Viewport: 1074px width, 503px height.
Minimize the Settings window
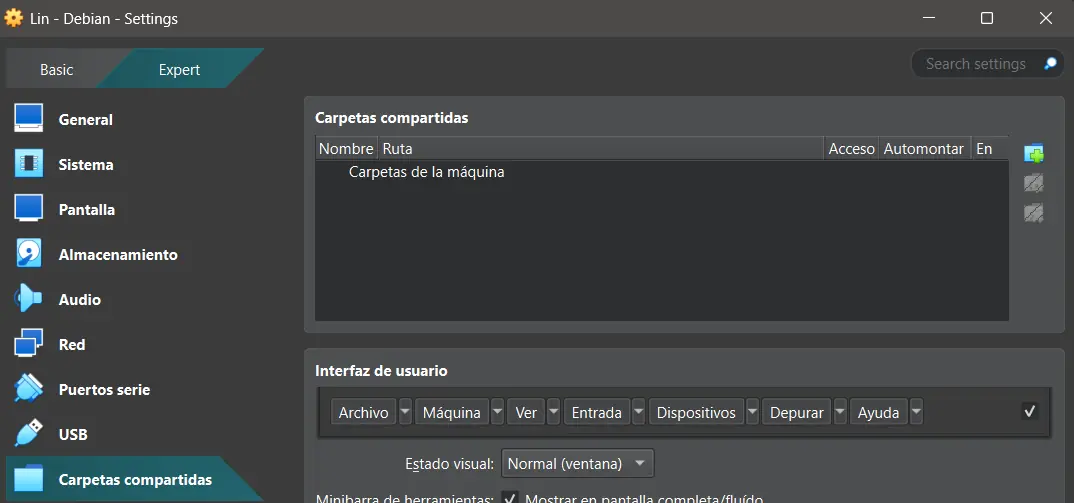click(x=928, y=19)
